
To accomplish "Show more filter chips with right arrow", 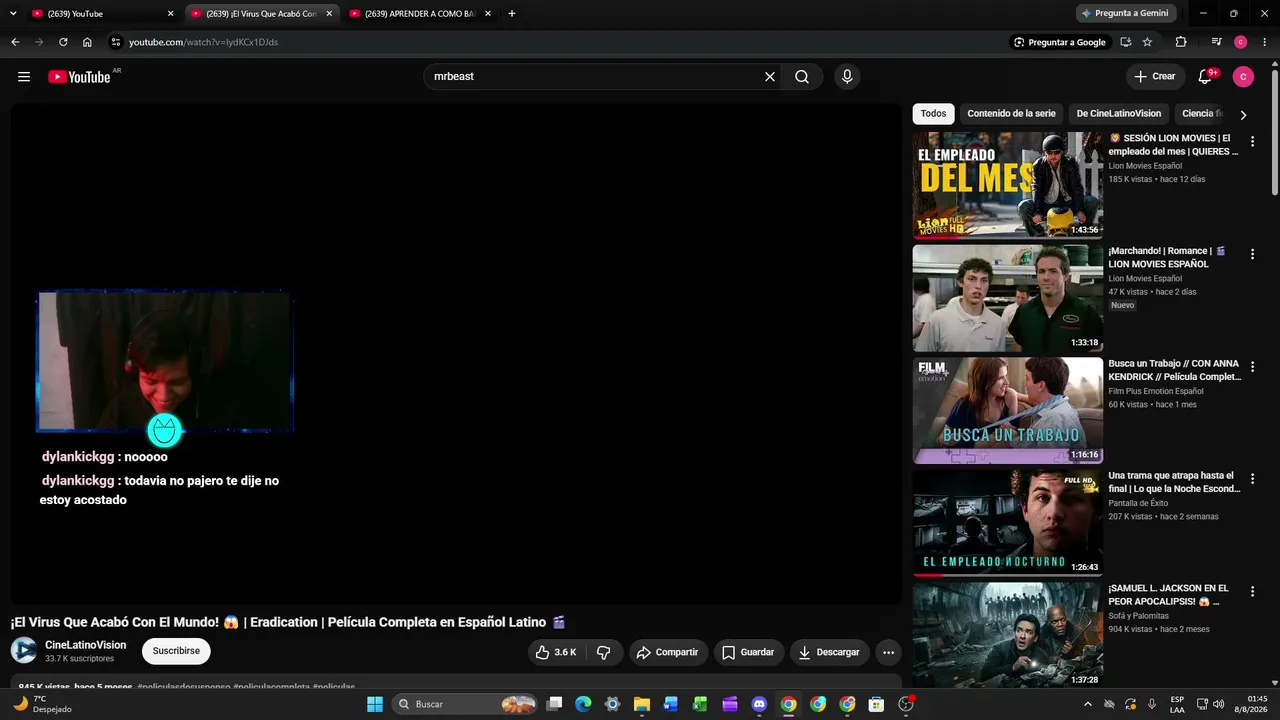I will (1243, 115).
